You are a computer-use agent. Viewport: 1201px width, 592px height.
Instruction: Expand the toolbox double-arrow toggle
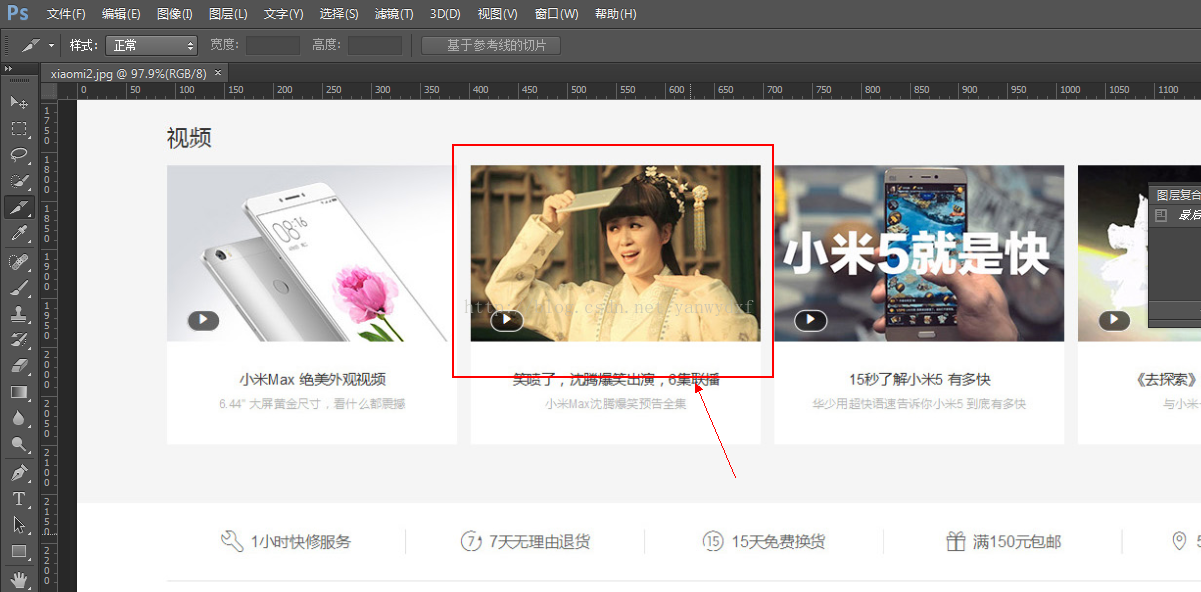[x=8, y=68]
